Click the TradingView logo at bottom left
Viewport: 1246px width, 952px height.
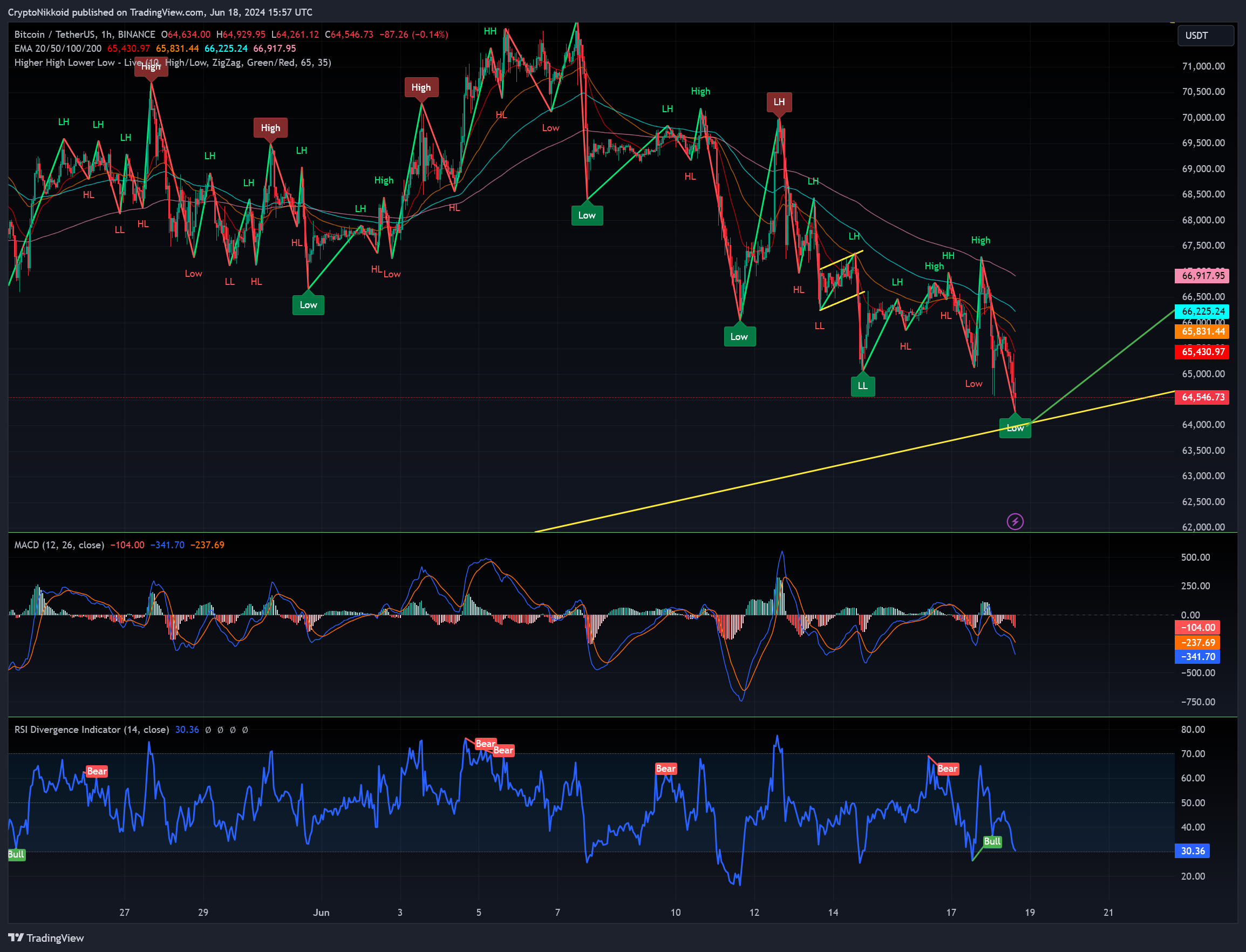pos(46,938)
